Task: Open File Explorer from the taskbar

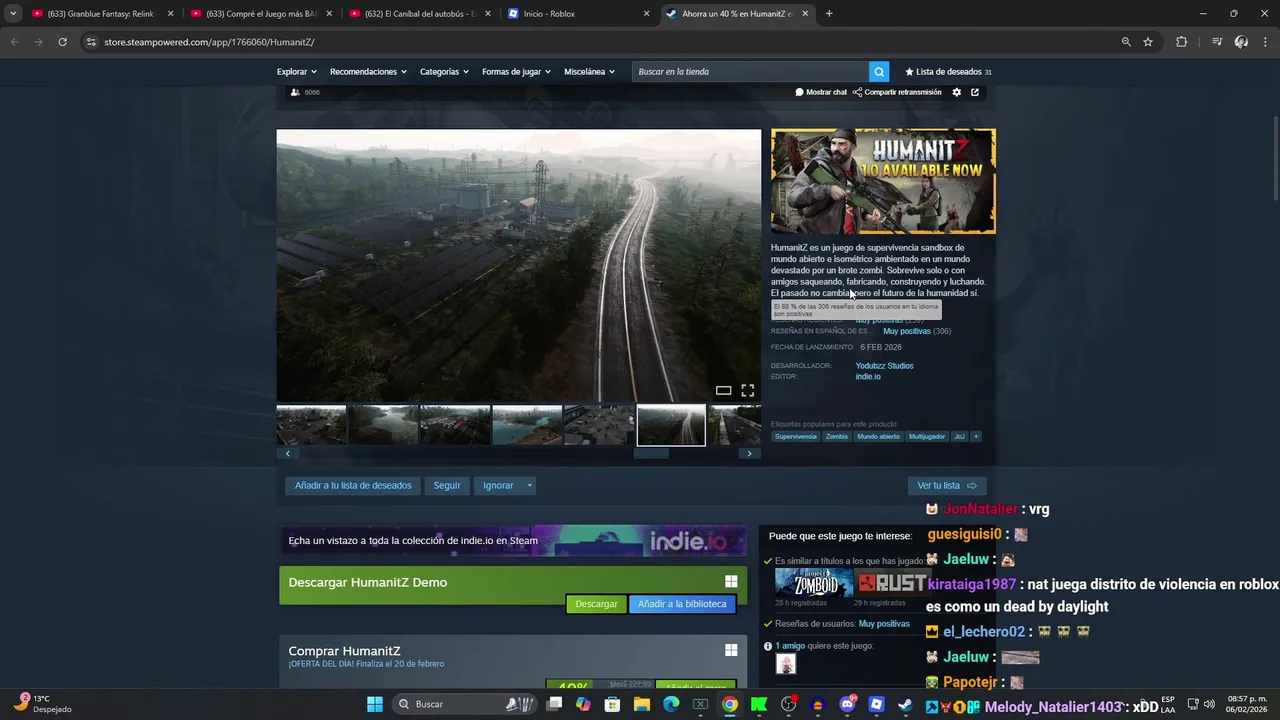Action: (642, 704)
